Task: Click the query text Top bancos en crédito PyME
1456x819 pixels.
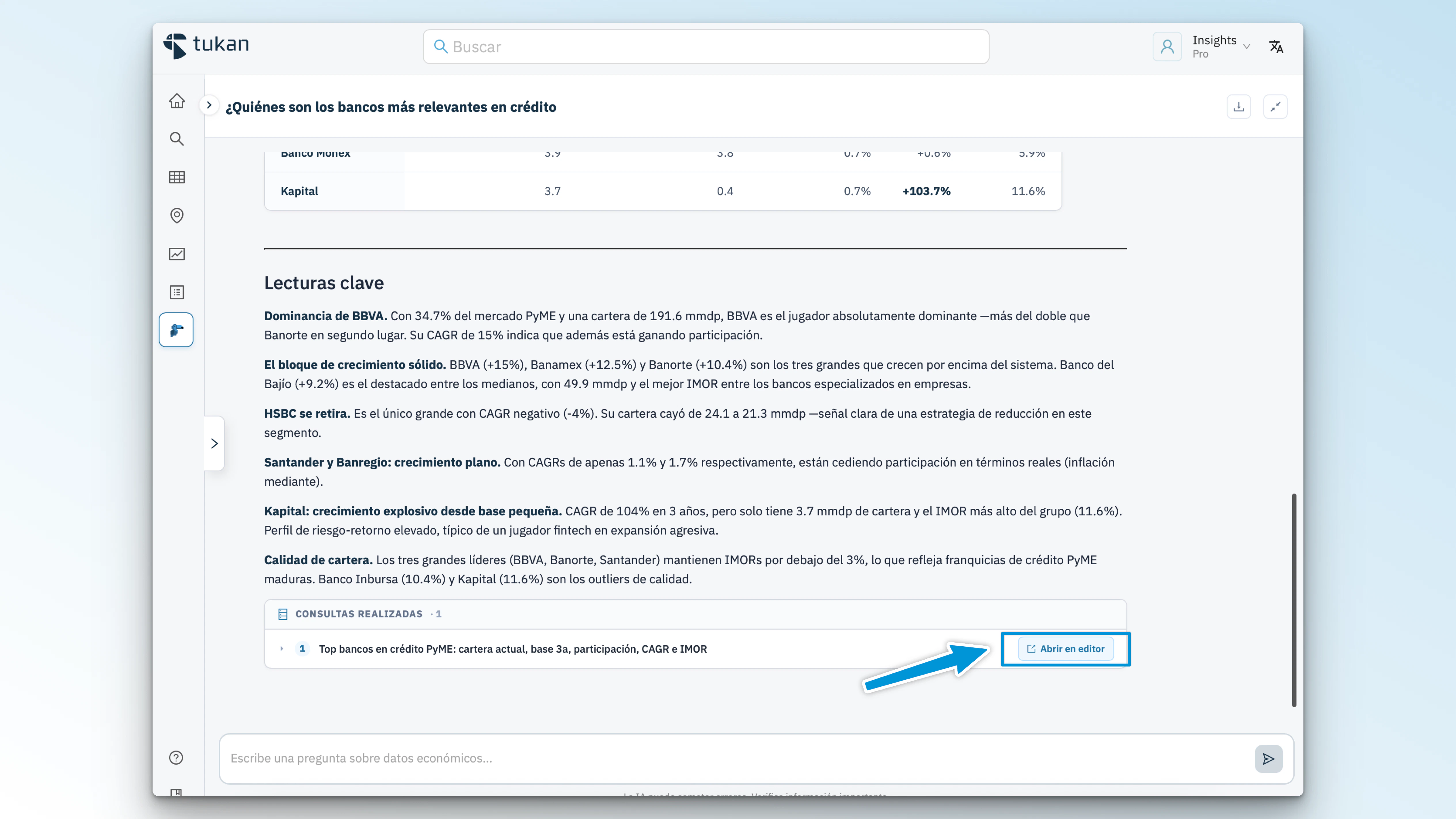Action: click(x=513, y=649)
